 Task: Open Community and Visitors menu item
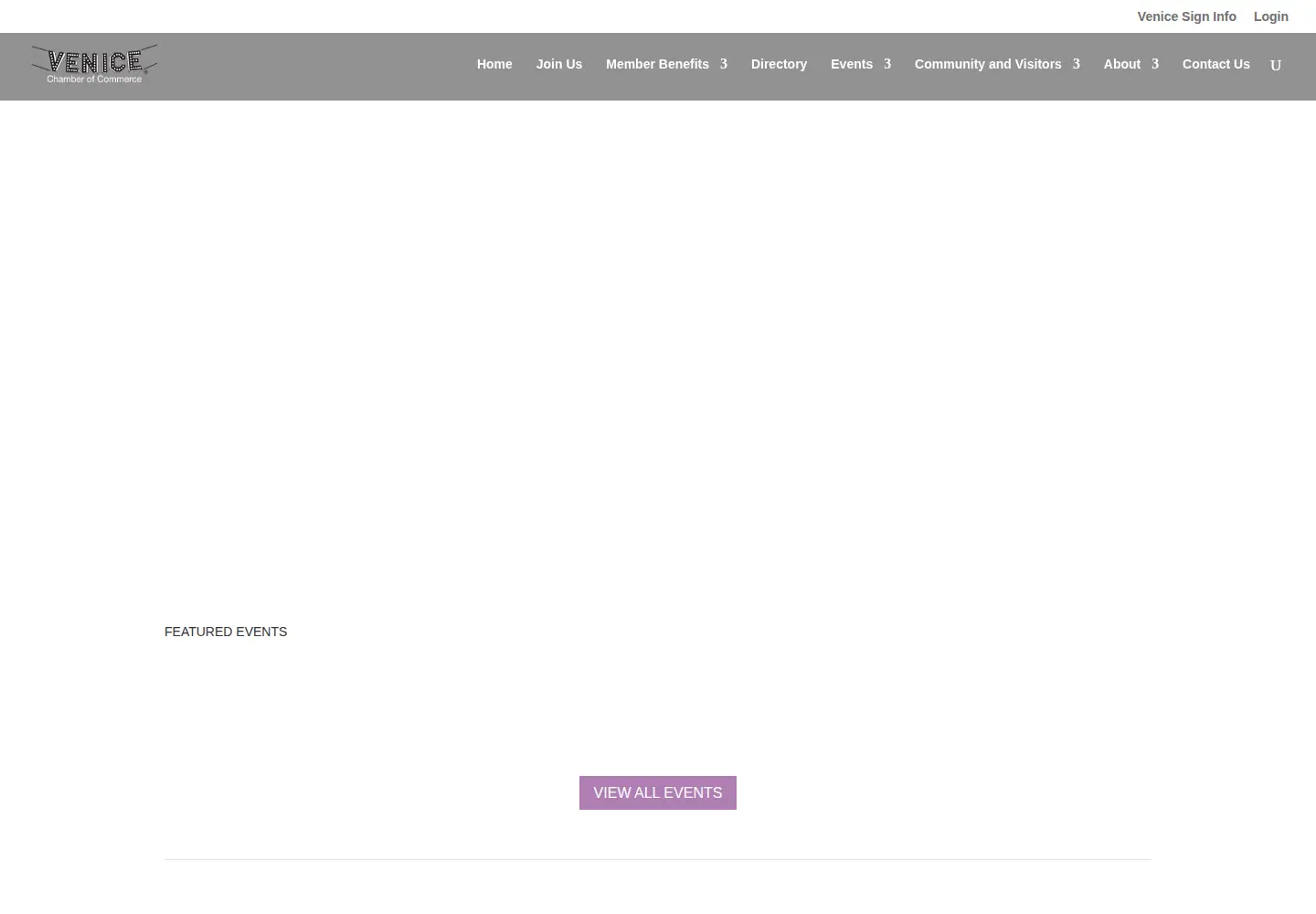coord(988,64)
